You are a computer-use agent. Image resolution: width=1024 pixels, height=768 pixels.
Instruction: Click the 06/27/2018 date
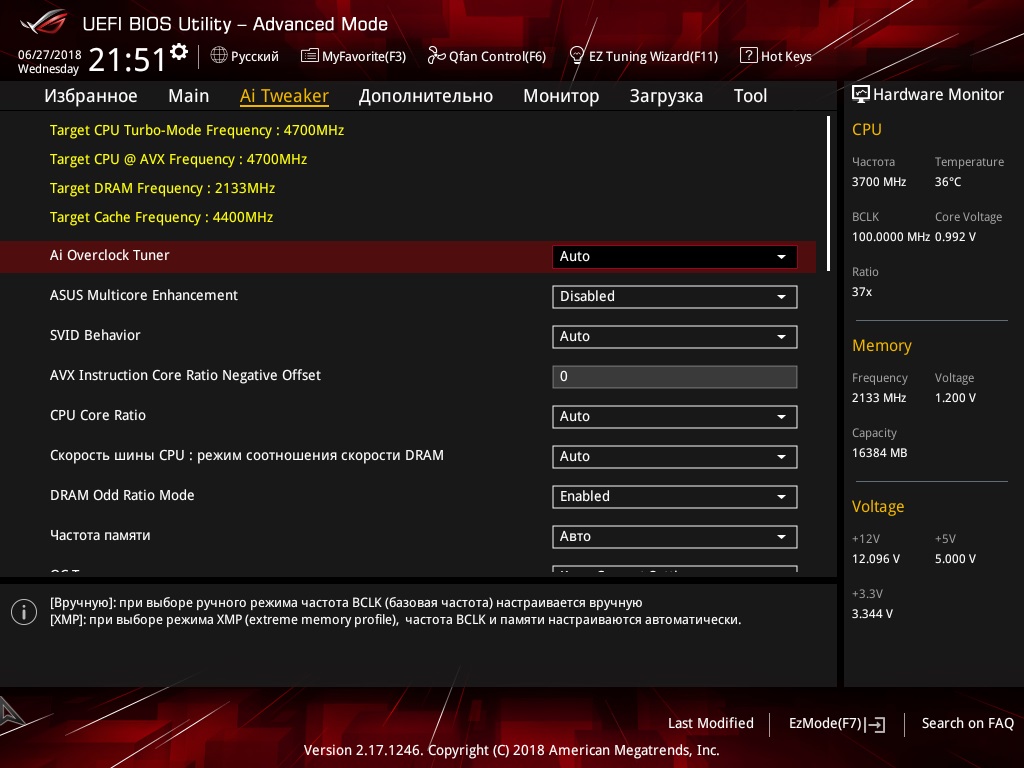click(50, 54)
